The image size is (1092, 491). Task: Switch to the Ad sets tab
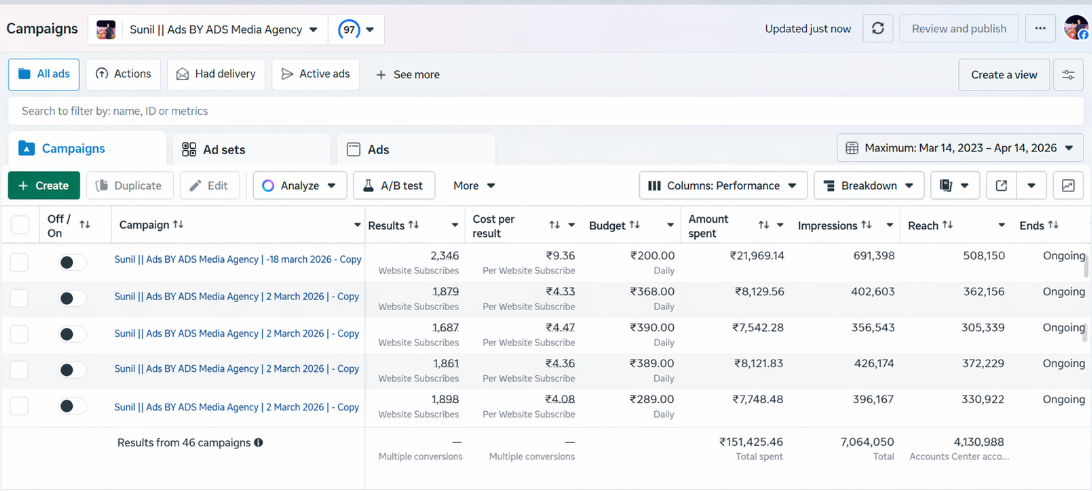(x=251, y=149)
